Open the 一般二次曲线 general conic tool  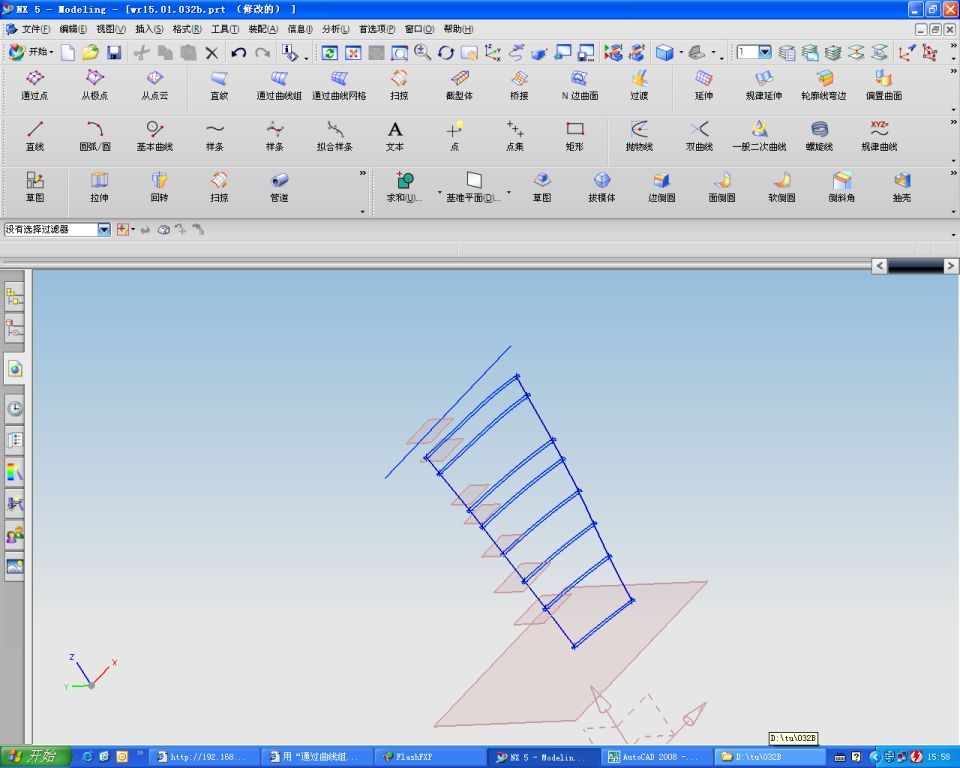tap(759, 137)
